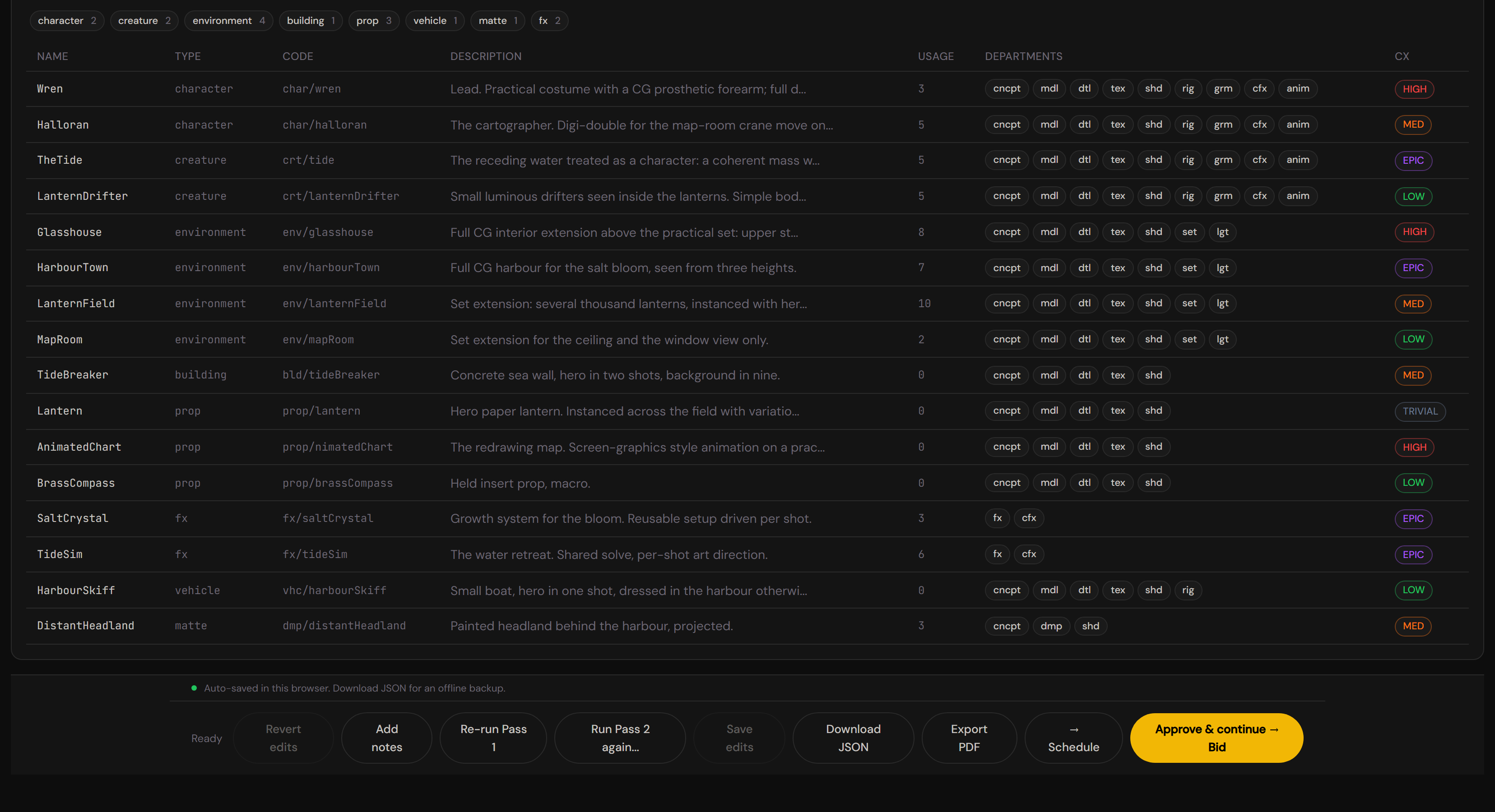Click the CX column header
The height and width of the screenshot is (812, 1495).
pos(1402,56)
